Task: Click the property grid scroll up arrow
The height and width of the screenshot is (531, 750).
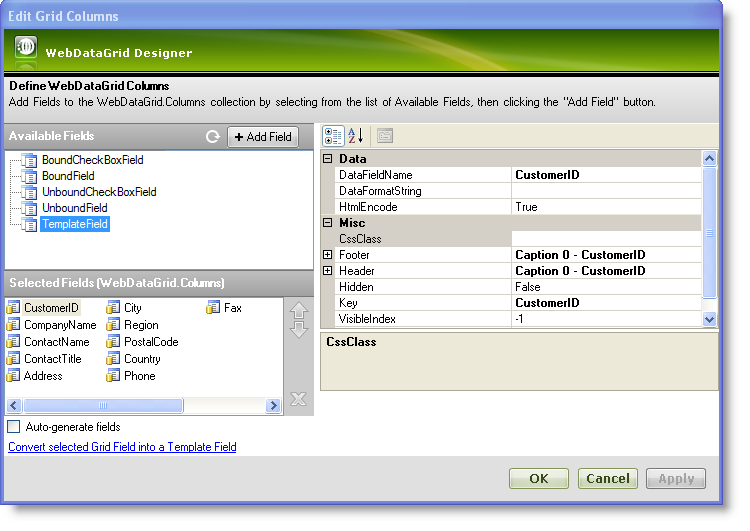Action: 709,158
